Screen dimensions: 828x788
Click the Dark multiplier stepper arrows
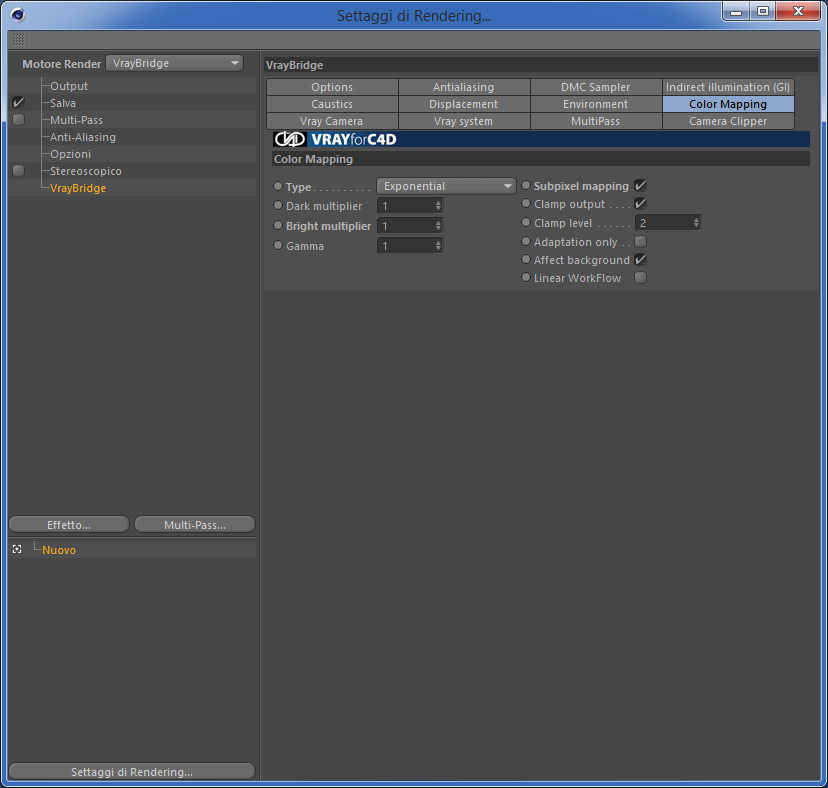(438, 205)
